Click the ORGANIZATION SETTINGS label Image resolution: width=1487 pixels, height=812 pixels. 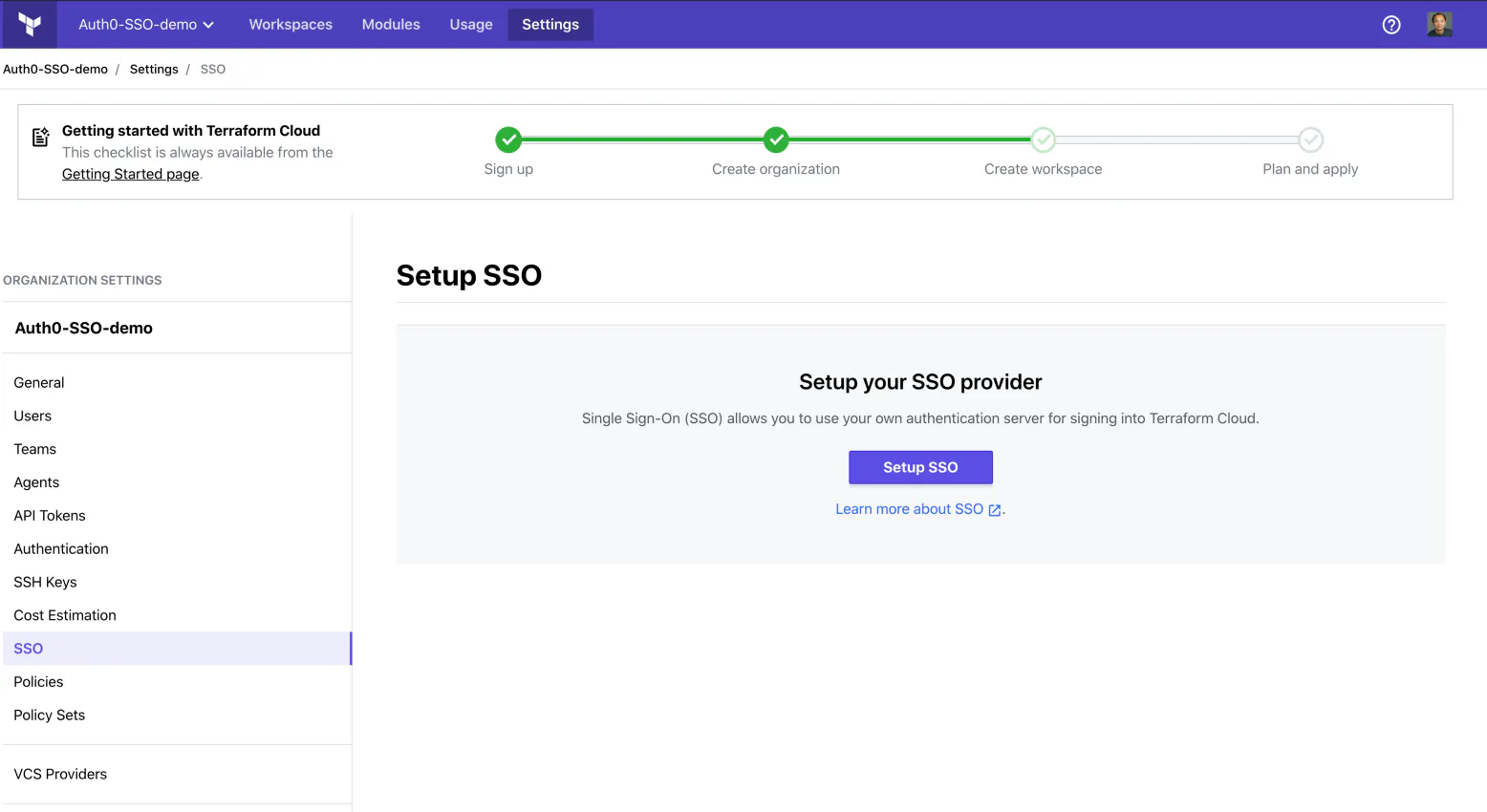(x=82, y=280)
